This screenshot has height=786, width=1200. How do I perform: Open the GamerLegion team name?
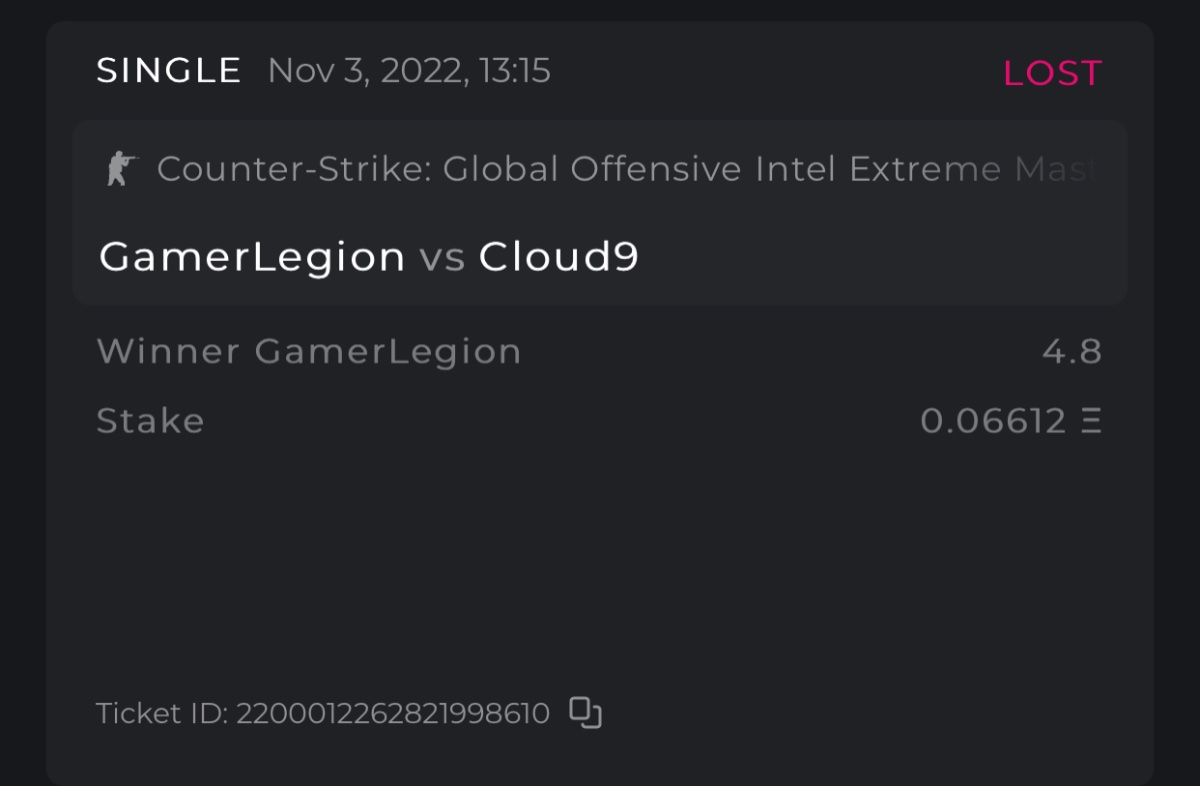pyautogui.click(x=252, y=257)
